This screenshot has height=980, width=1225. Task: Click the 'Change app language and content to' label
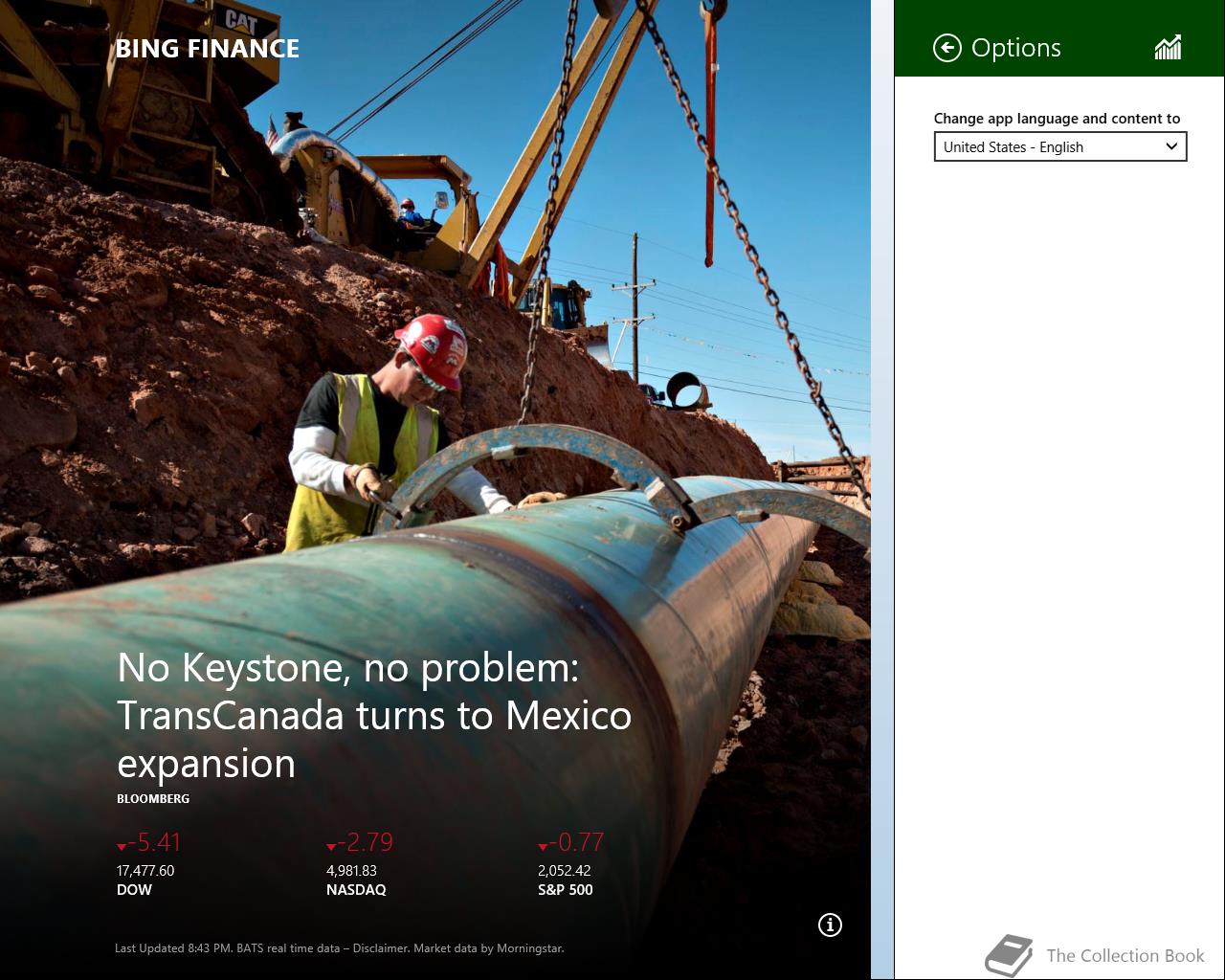click(x=1057, y=119)
